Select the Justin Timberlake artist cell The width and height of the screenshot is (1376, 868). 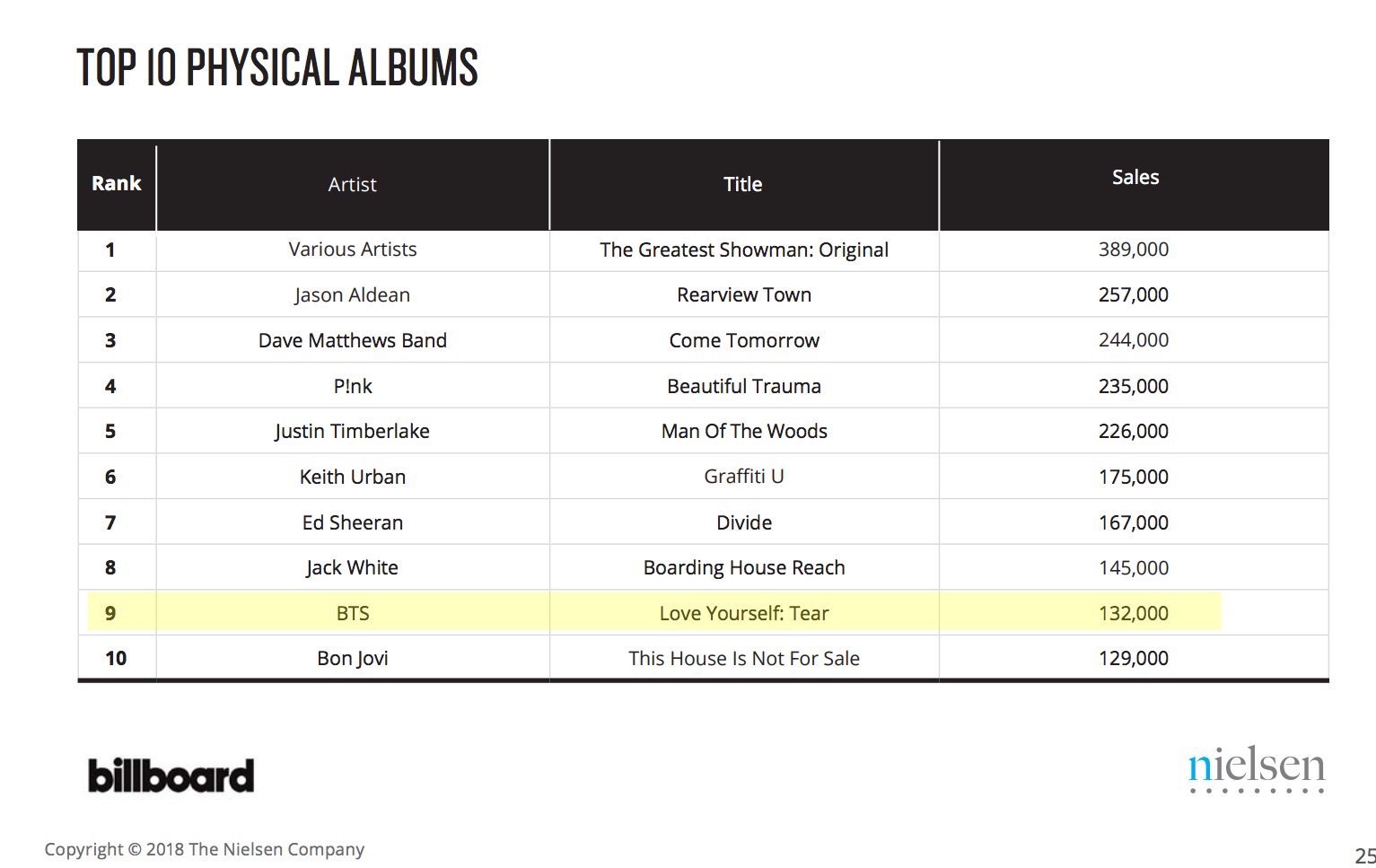click(352, 432)
